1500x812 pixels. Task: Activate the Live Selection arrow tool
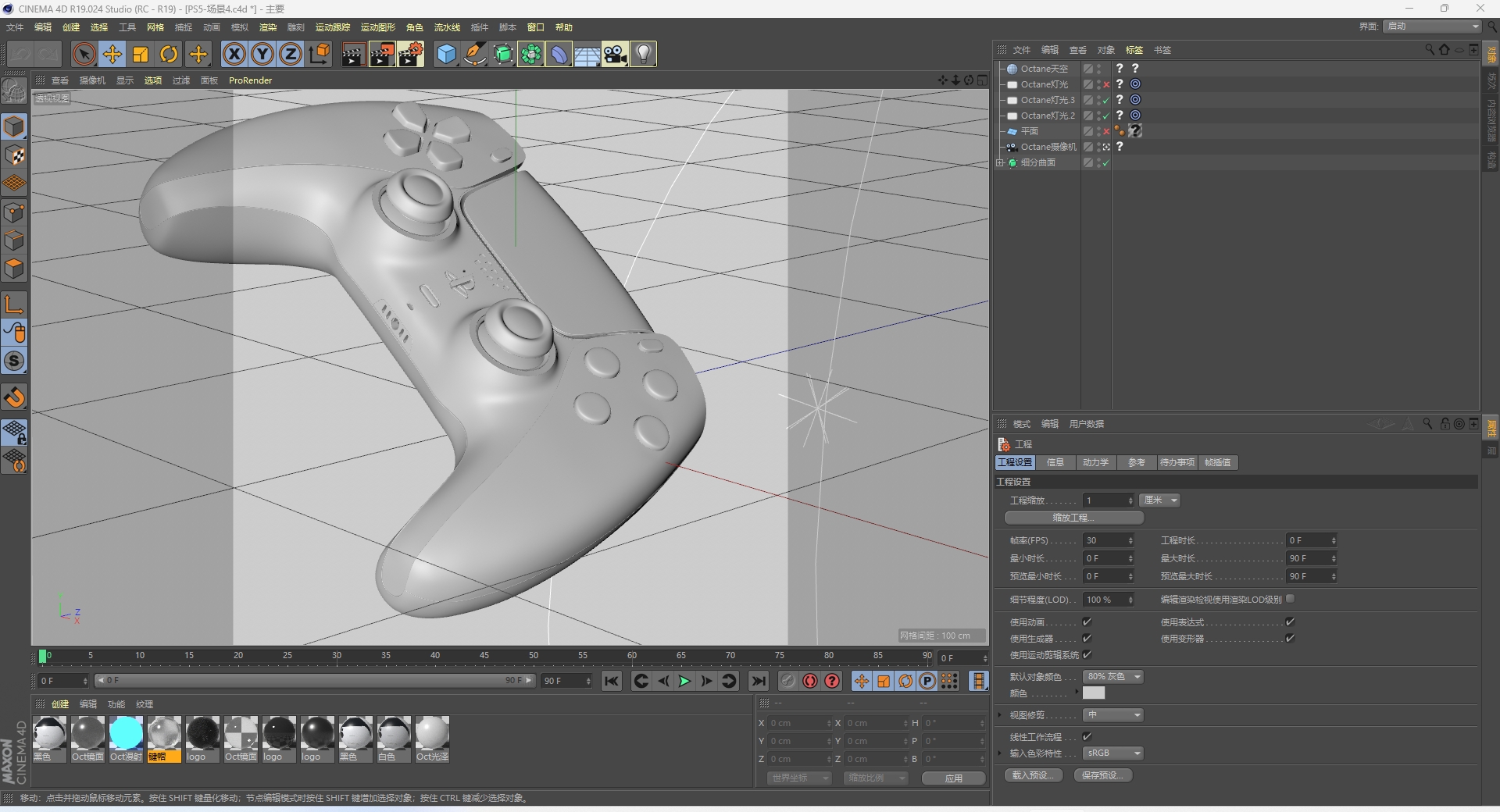coord(84,54)
